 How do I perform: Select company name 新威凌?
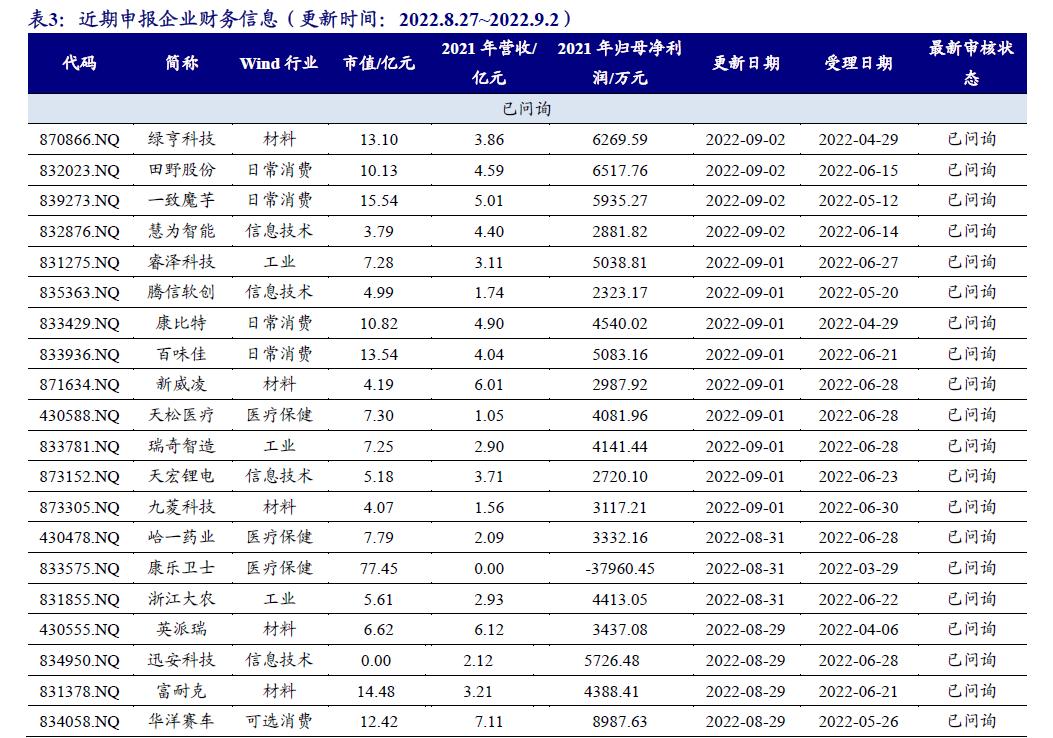[x=181, y=384]
